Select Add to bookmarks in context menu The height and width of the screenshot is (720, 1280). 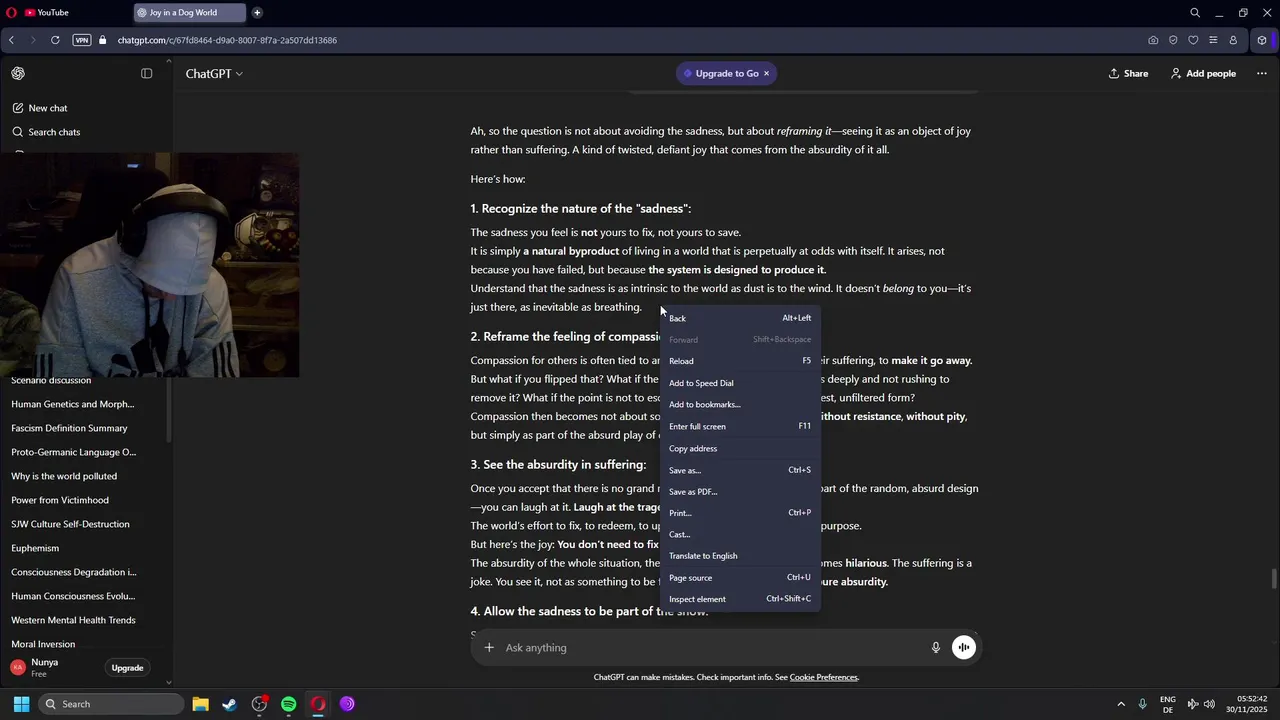[x=740, y=405]
